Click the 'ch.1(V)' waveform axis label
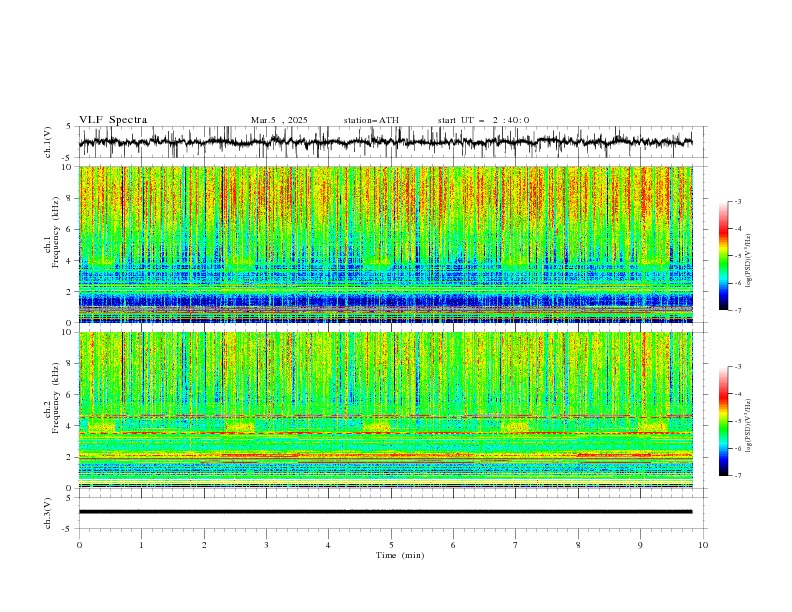This screenshot has width=792, height=612. click(x=48, y=142)
